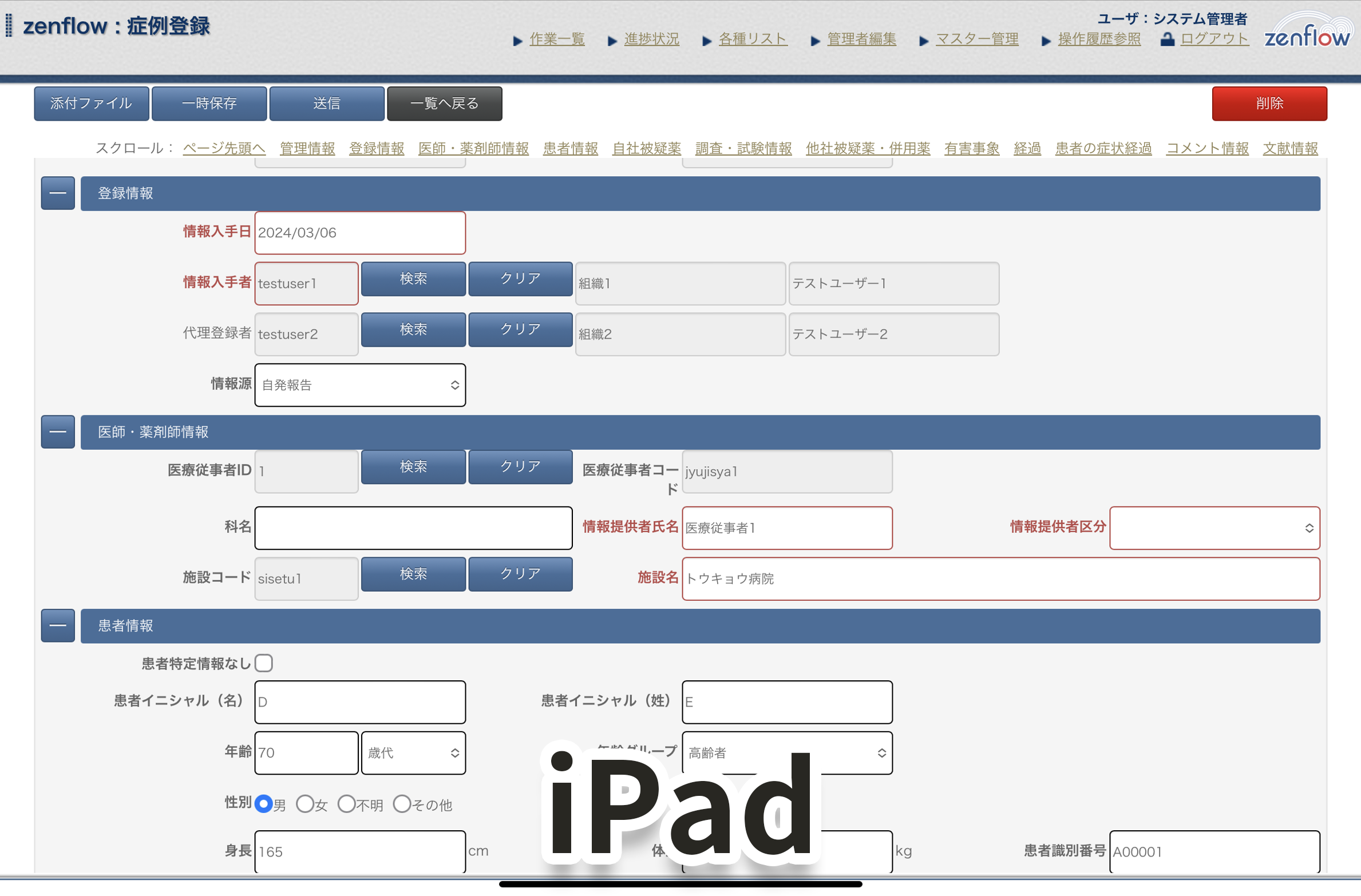Open the 情報源 dropdown showing 自発報告
Image resolution: width=1361 pixels, height=896 pixels.
(360, 385)
